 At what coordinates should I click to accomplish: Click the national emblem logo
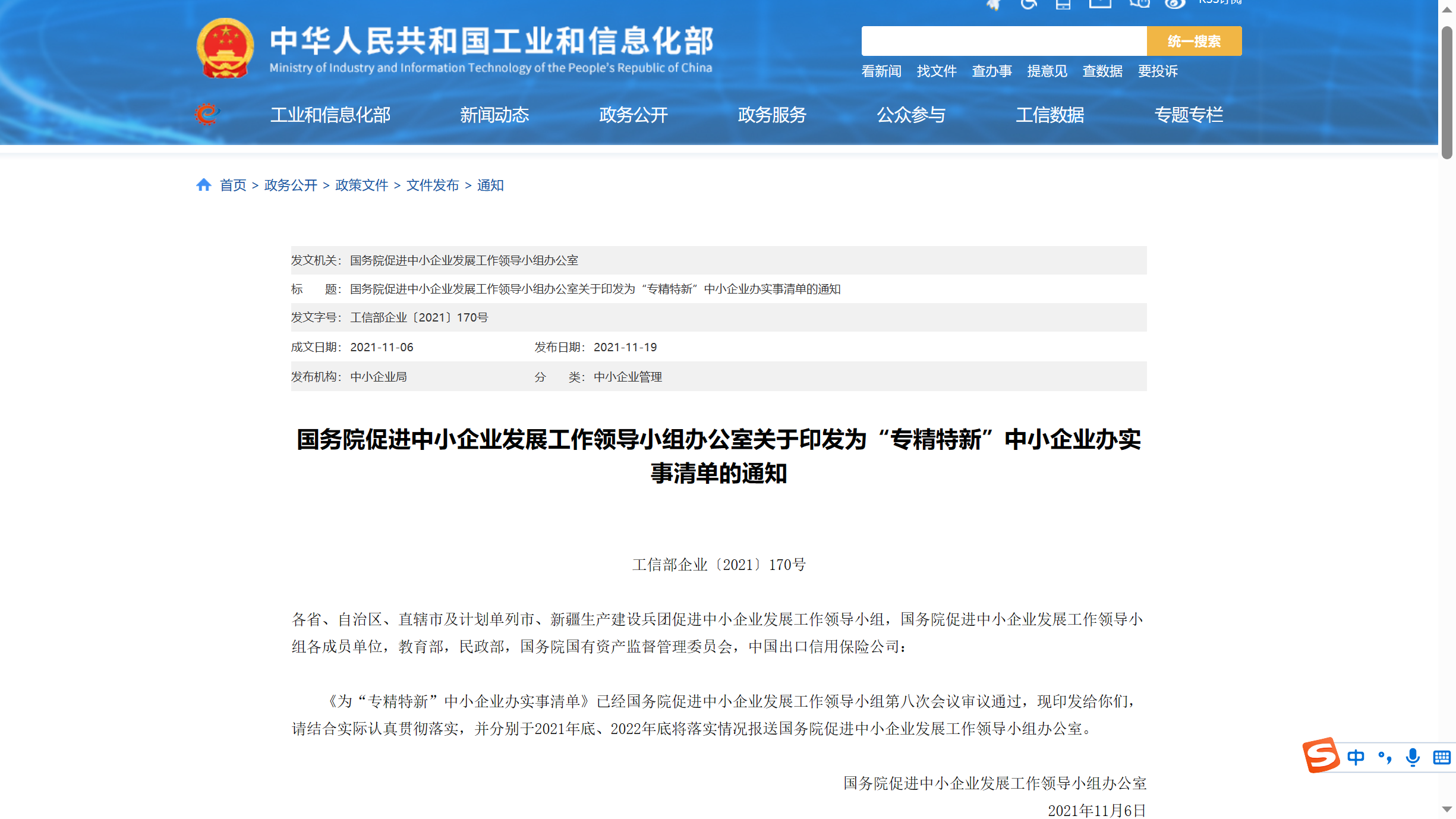(225, 48)
